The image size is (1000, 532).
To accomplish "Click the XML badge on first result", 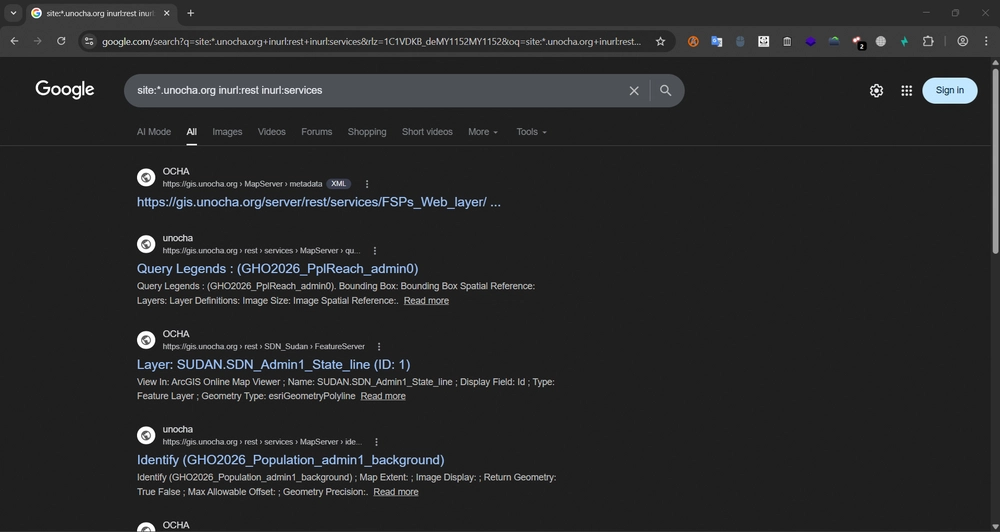I will 339,184.
